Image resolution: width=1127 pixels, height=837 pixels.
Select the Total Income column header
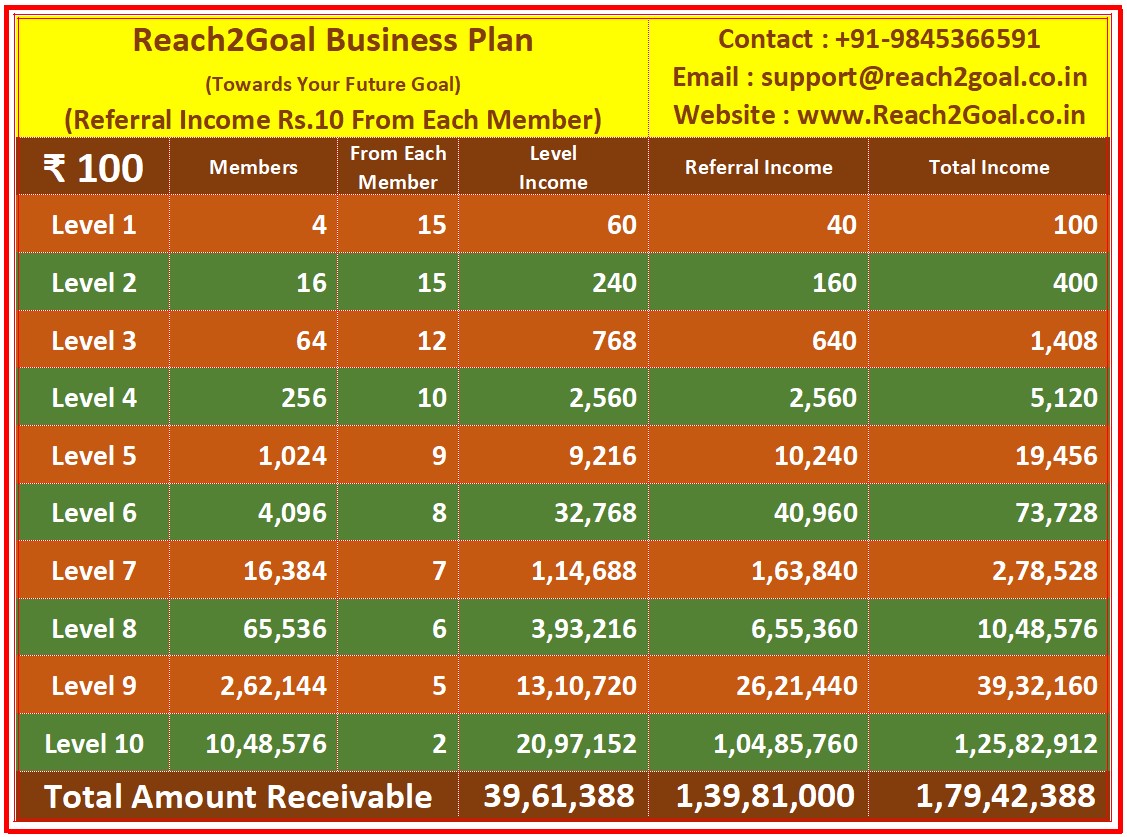[x=988, y=168]
